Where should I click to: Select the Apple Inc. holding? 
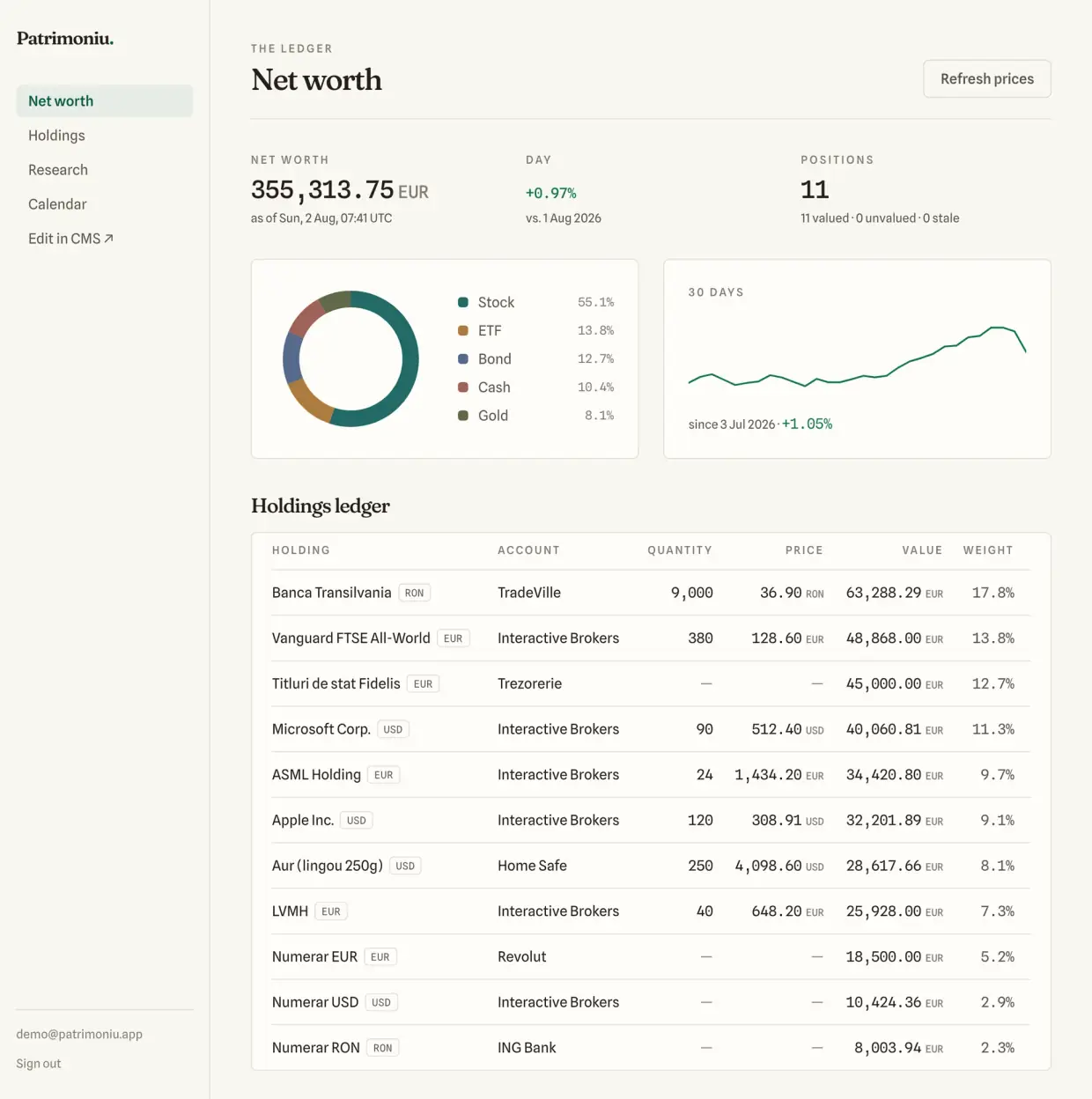coord(303,820)
